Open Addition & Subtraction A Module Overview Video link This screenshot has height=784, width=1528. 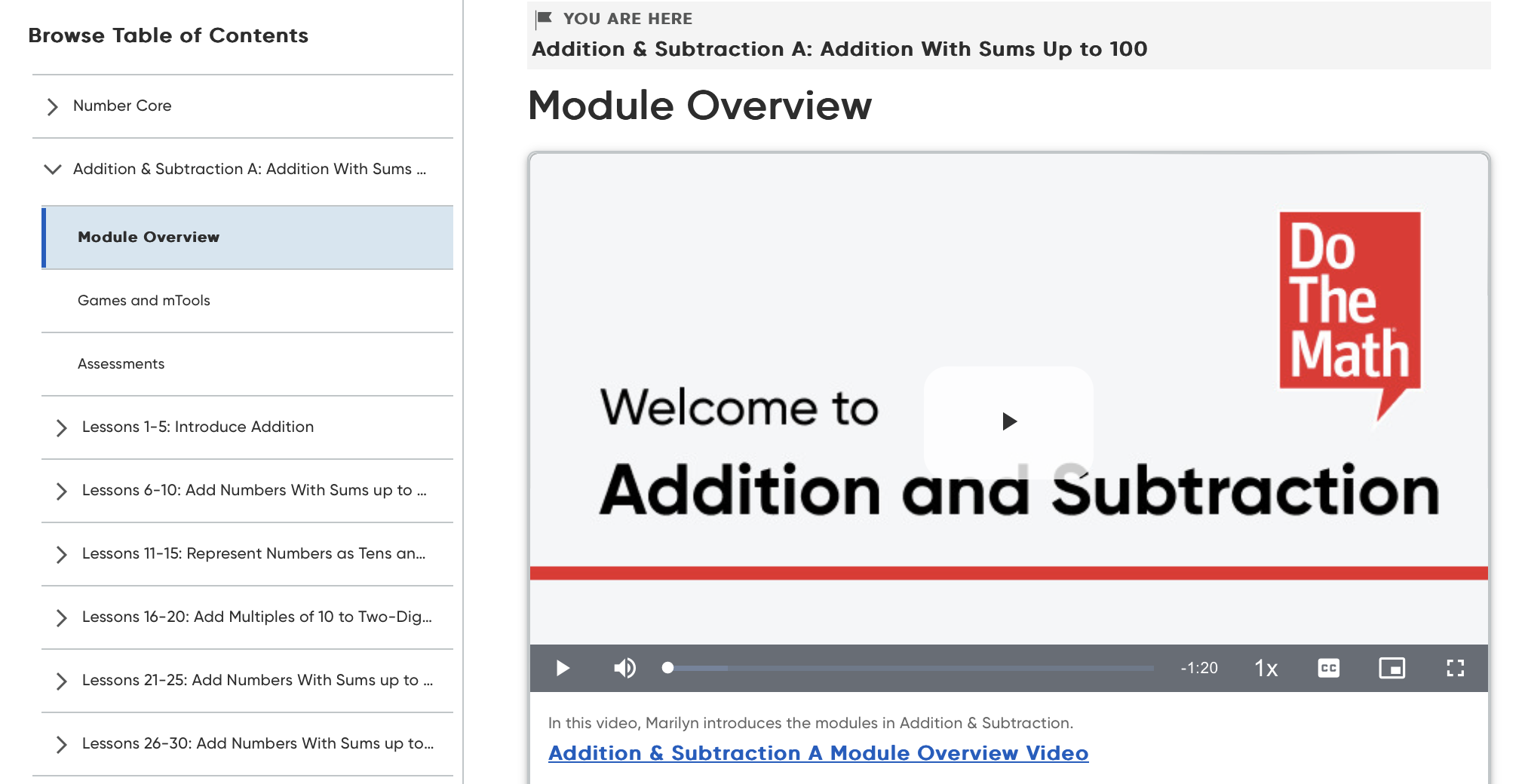818,753
